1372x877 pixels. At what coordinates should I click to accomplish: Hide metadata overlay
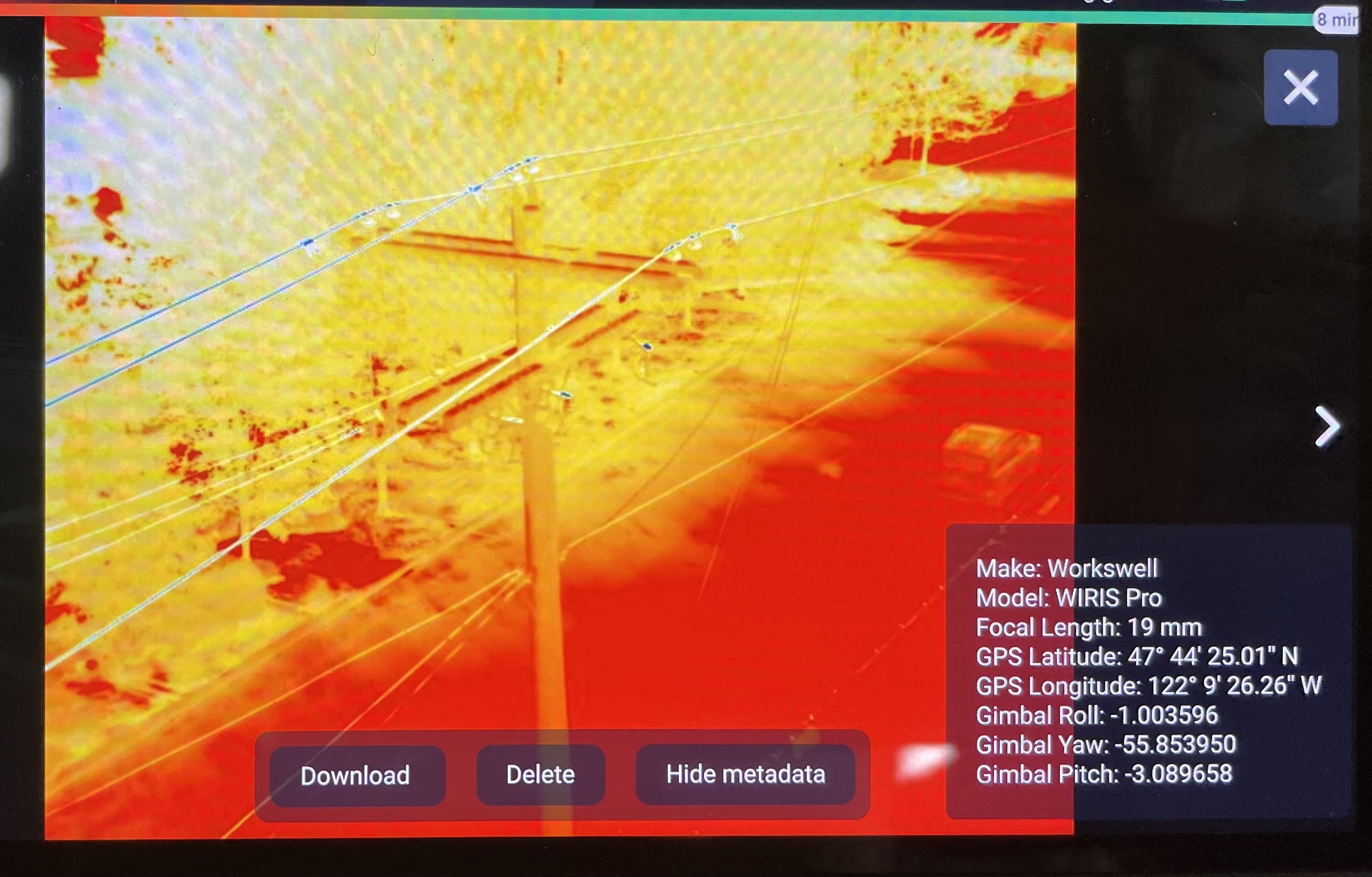coord(745,774)
